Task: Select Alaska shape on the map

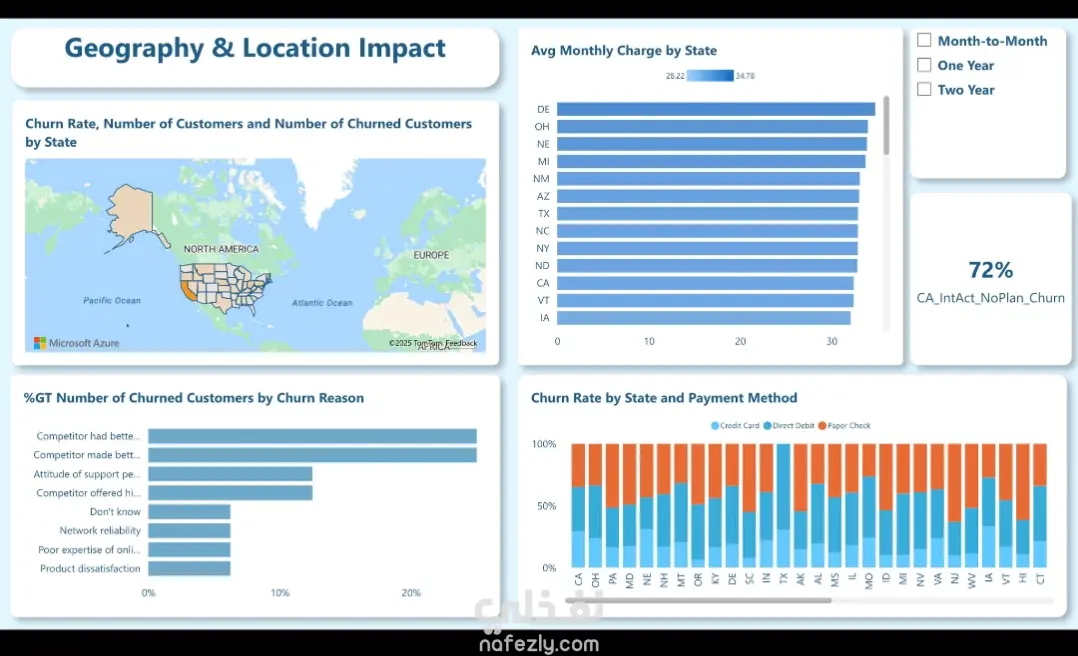Action: click(132, 213)
